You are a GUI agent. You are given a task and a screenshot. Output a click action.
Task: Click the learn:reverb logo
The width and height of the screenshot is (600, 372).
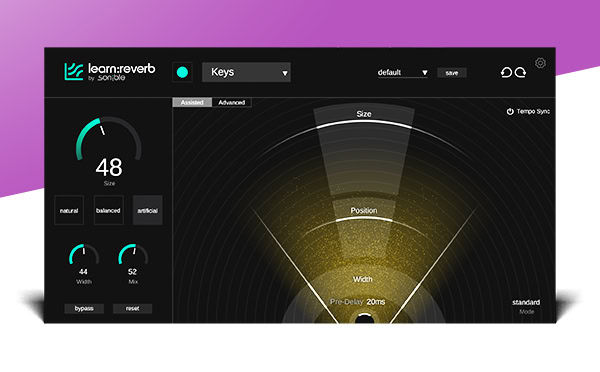point(110,72)
